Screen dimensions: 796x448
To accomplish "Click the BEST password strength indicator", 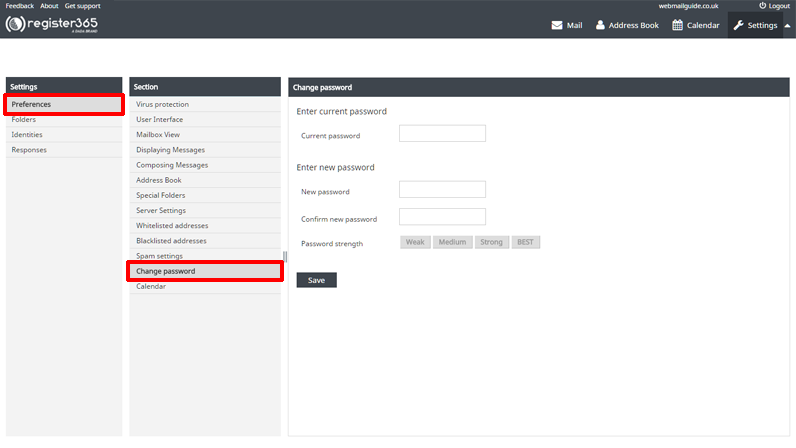I will [525, 242].
